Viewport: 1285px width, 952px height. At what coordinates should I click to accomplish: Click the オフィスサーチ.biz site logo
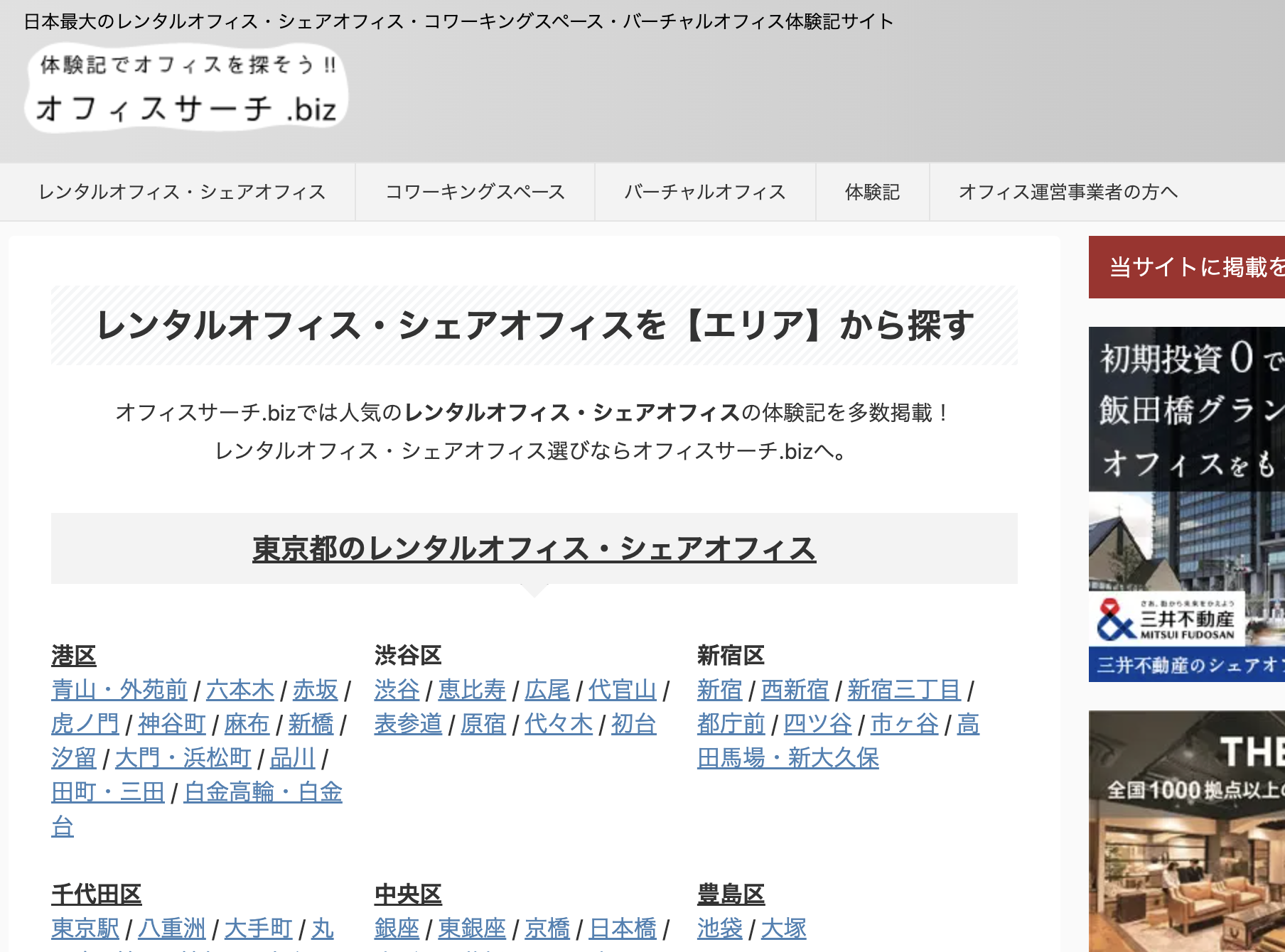tap(186, 89)
